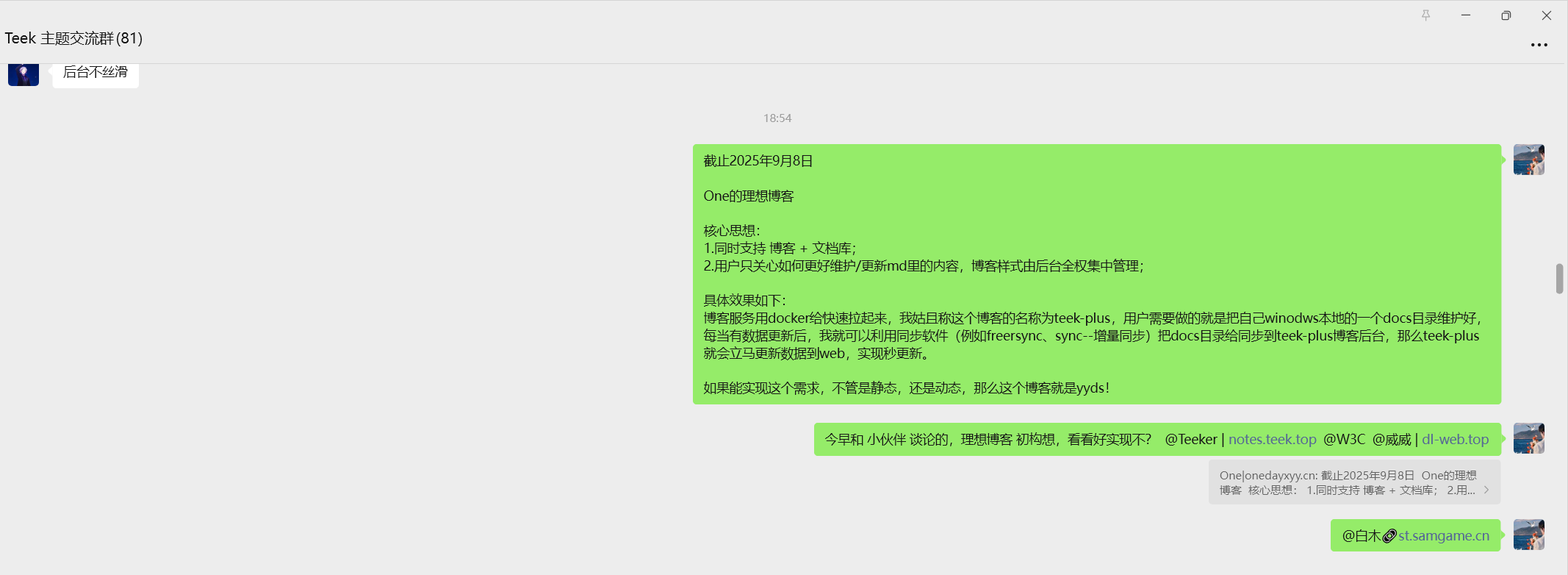Close the Teek group chat window
Viewport: 1568px width, 575px height.
point(1547,15)
